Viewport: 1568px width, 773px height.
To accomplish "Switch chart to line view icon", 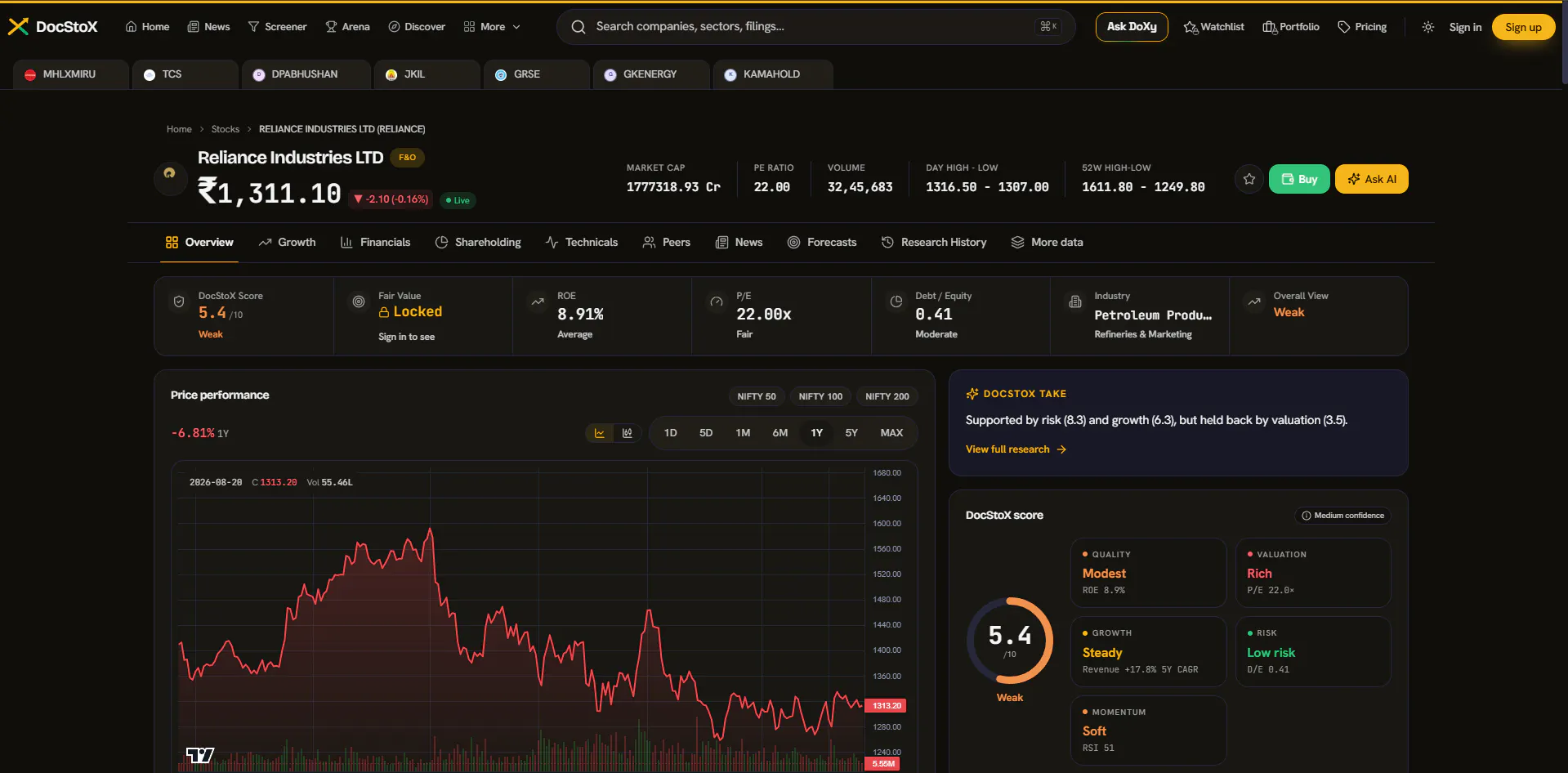I will (x=600, y=433).
